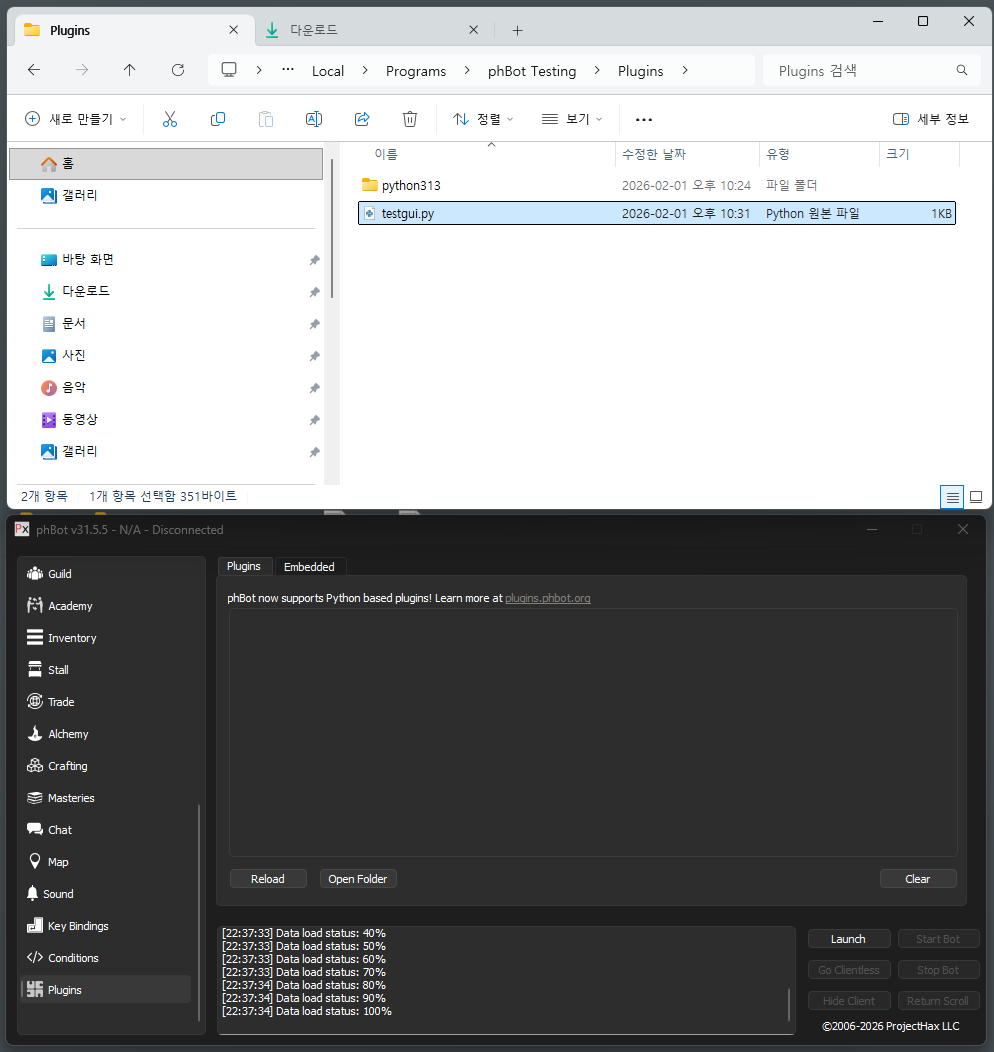The height and width of the screenshot is (1052, 994).
Task: Select the Key Bindings entry
Action: 77,926
